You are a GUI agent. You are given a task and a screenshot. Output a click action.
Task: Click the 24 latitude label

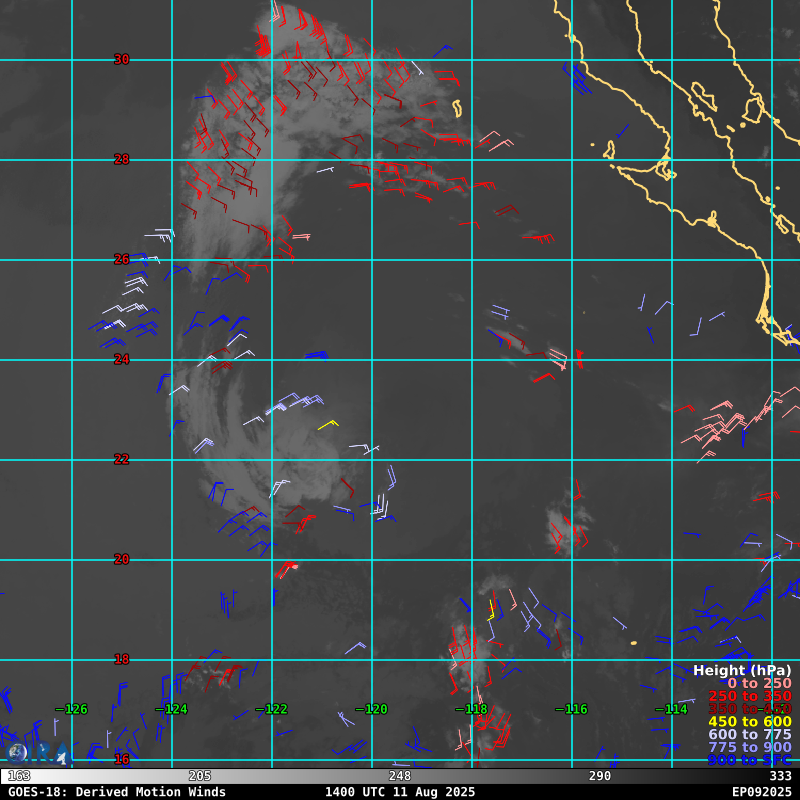tap(121, 359)
